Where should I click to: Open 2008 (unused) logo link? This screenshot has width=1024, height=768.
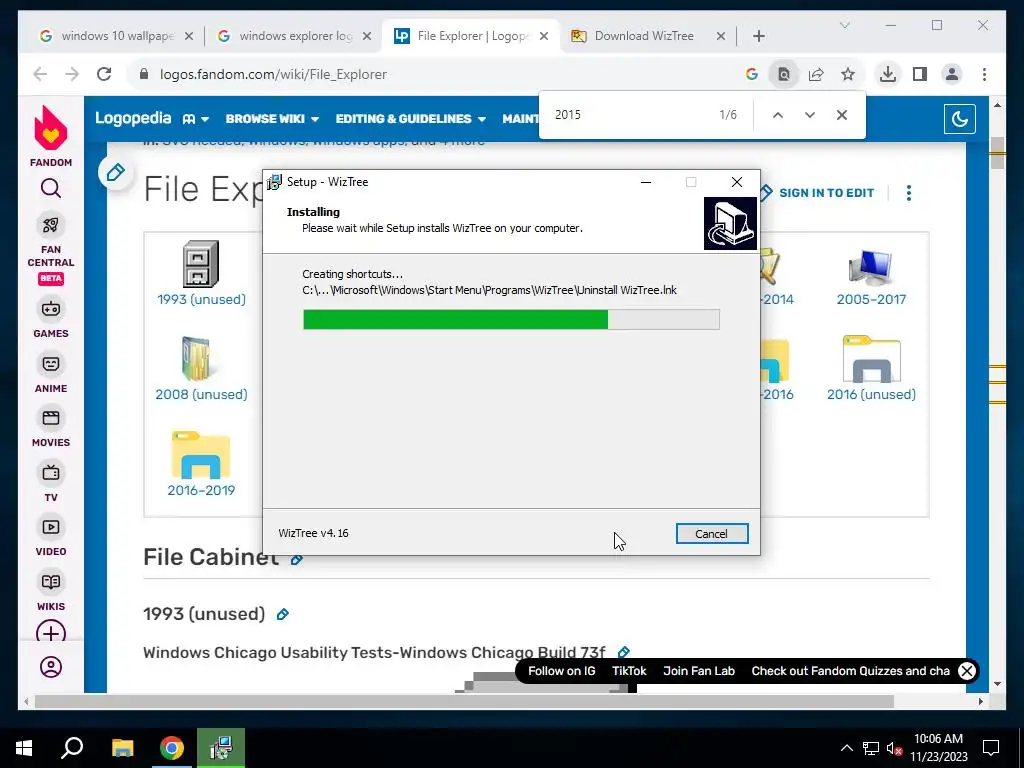(201, 394)
